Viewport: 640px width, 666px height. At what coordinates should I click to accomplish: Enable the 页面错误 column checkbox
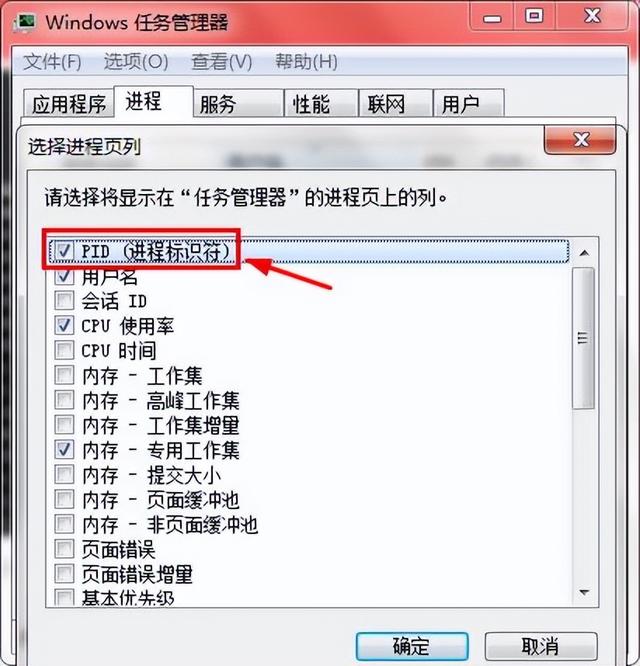click(x=65, y=549)
